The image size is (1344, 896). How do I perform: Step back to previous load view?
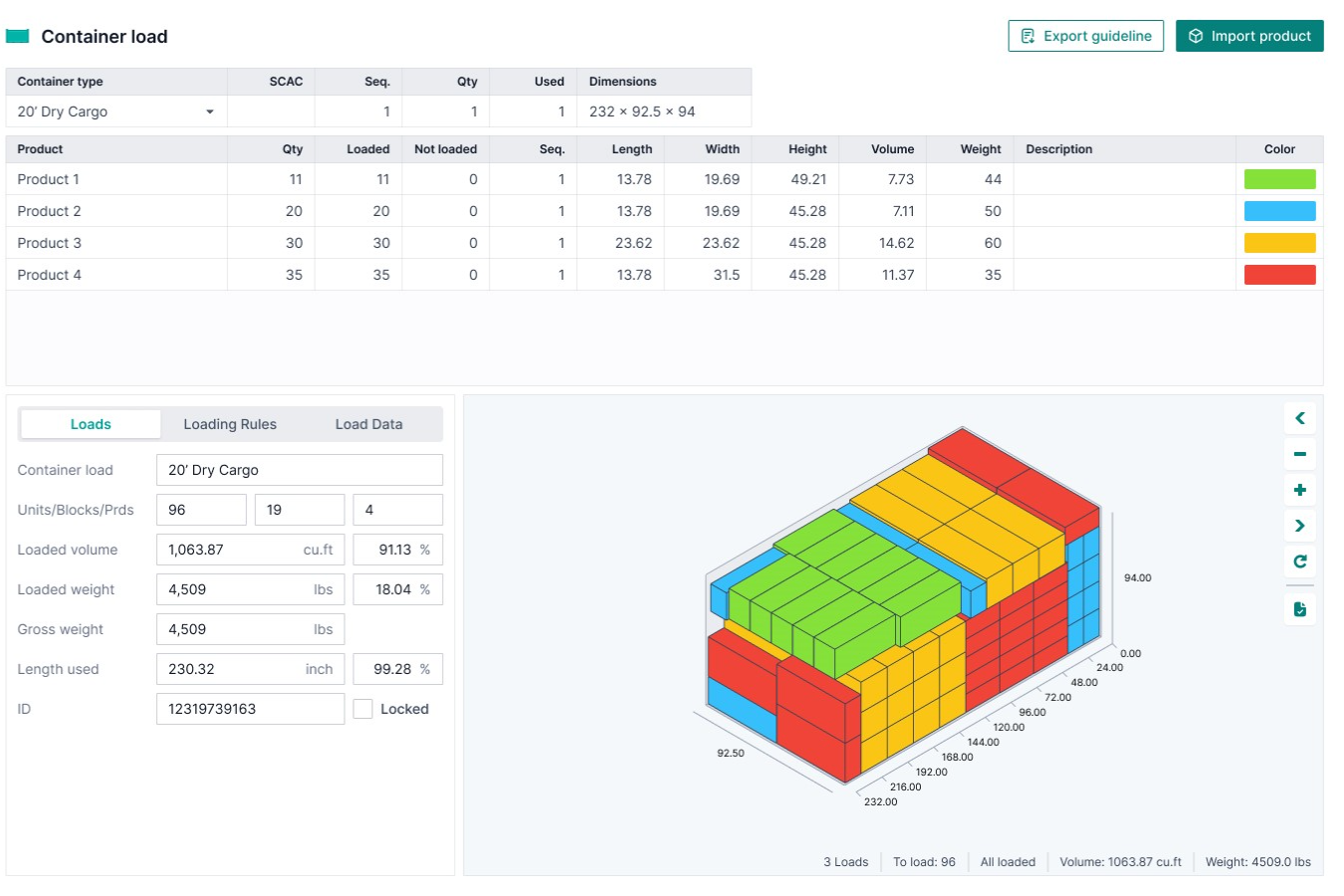click(1300, 418)
